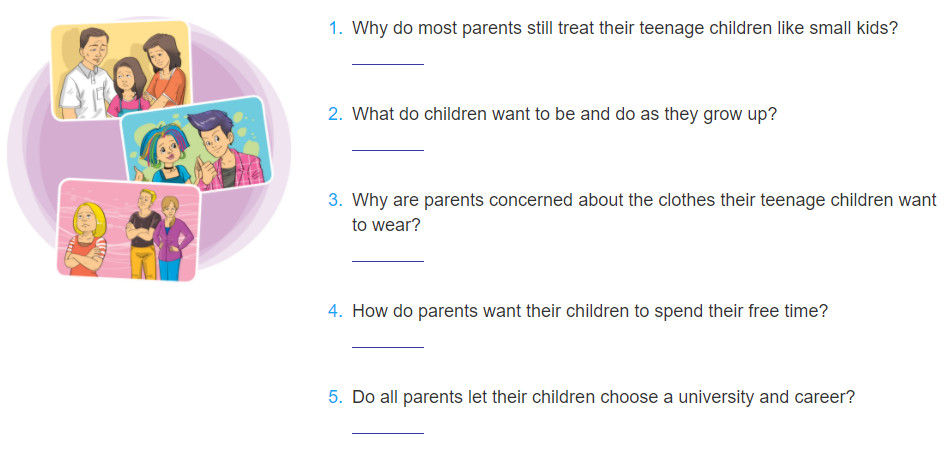Click the answer blank below question 4
Image resolution: width=949 pixels, height=452 pixels.
point(387,341)
